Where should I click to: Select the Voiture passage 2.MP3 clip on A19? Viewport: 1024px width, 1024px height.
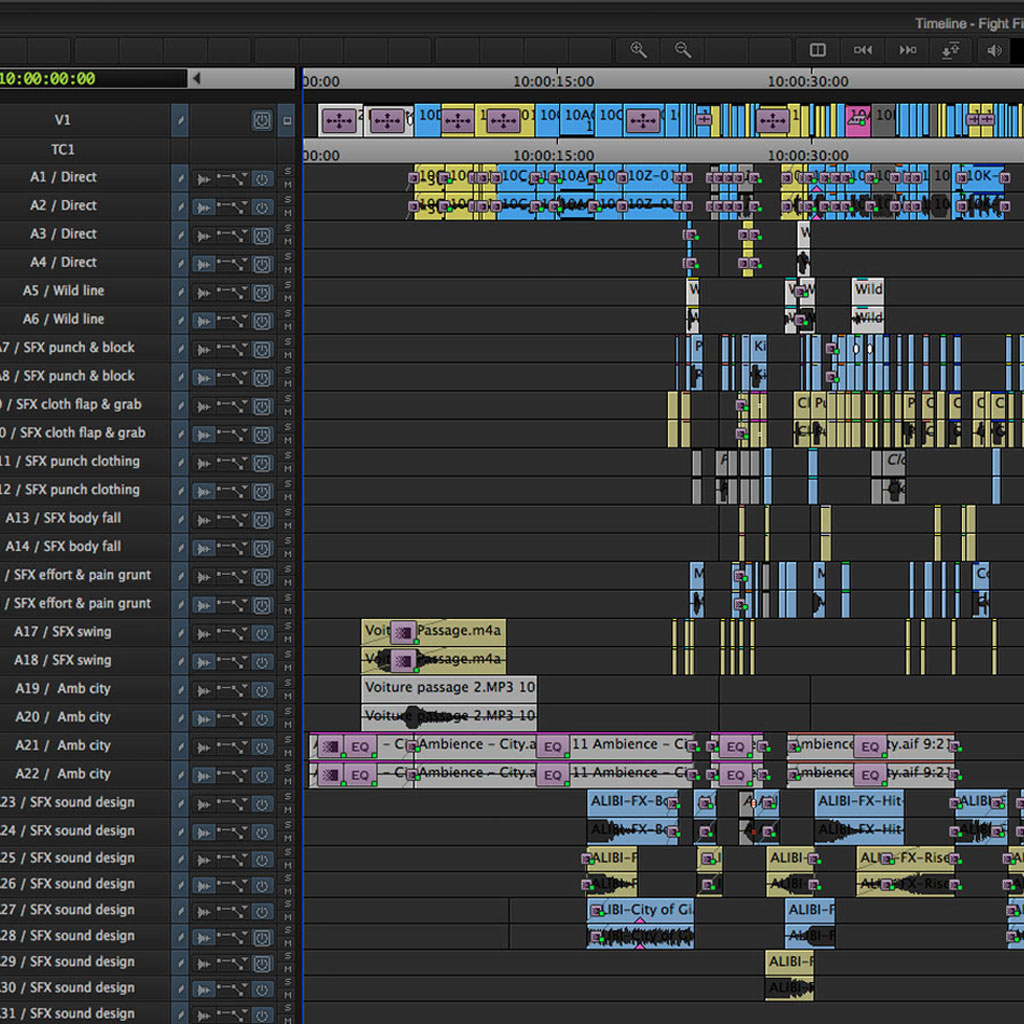pyautogui.click(x=449, y=688)
